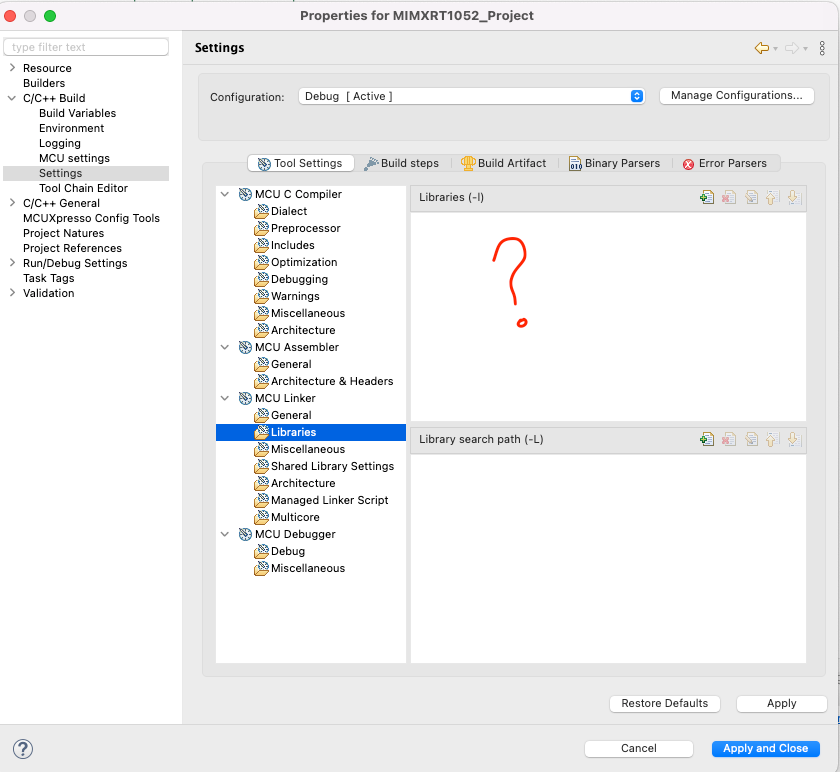Open the Configuration dropdown showing Debug [Active]
This screenshot has width=840, height=772.
pos(471,96)
